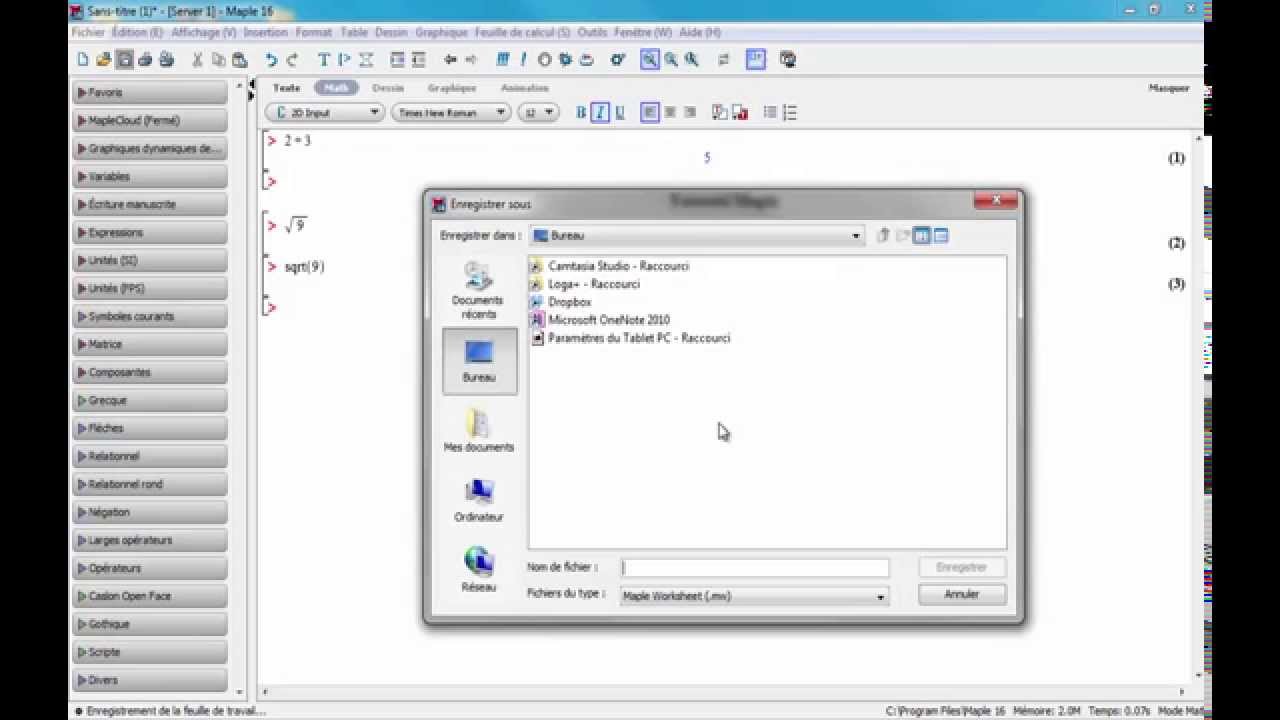Viewport: 1280px width, 720px height.
Task: Open the Fichiers du type dropdown
Action: 880,596
